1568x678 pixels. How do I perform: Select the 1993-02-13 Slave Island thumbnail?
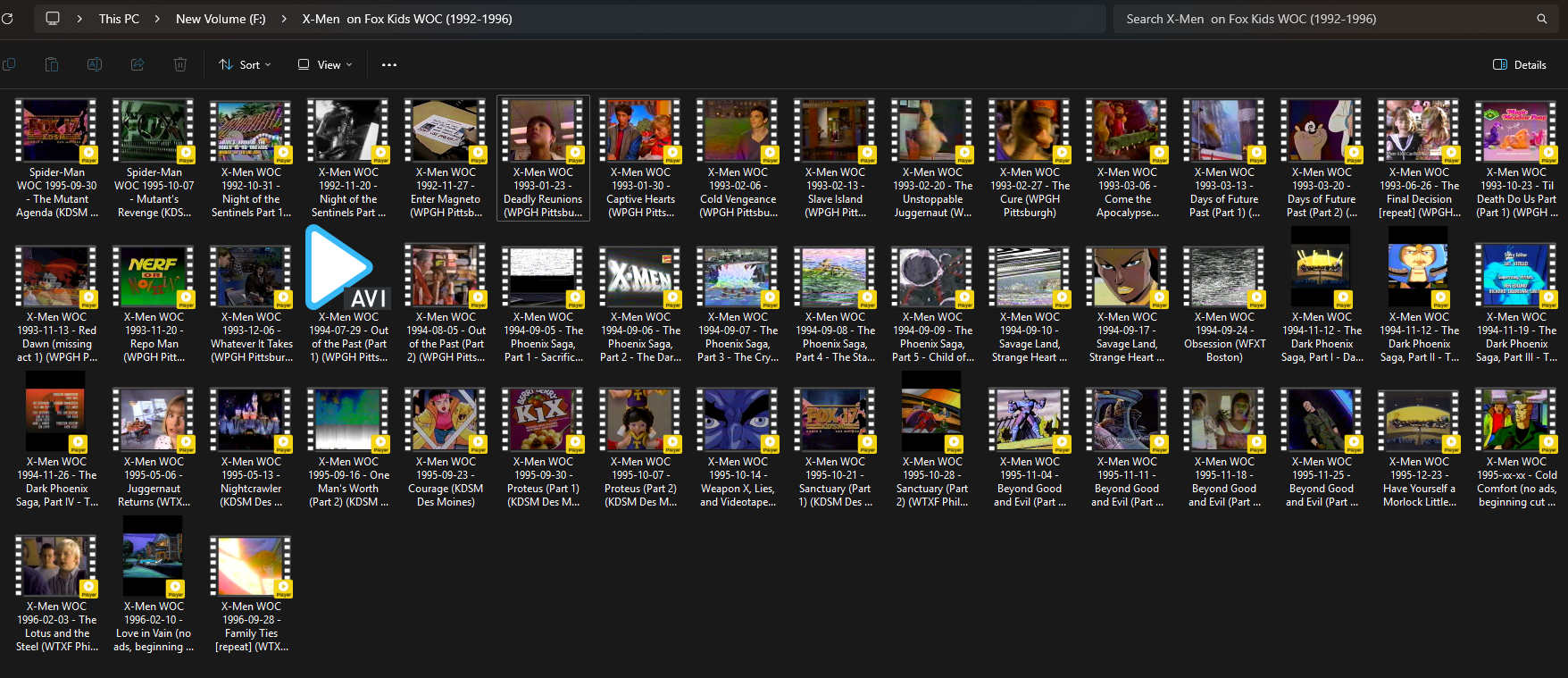tap(835, 130)
